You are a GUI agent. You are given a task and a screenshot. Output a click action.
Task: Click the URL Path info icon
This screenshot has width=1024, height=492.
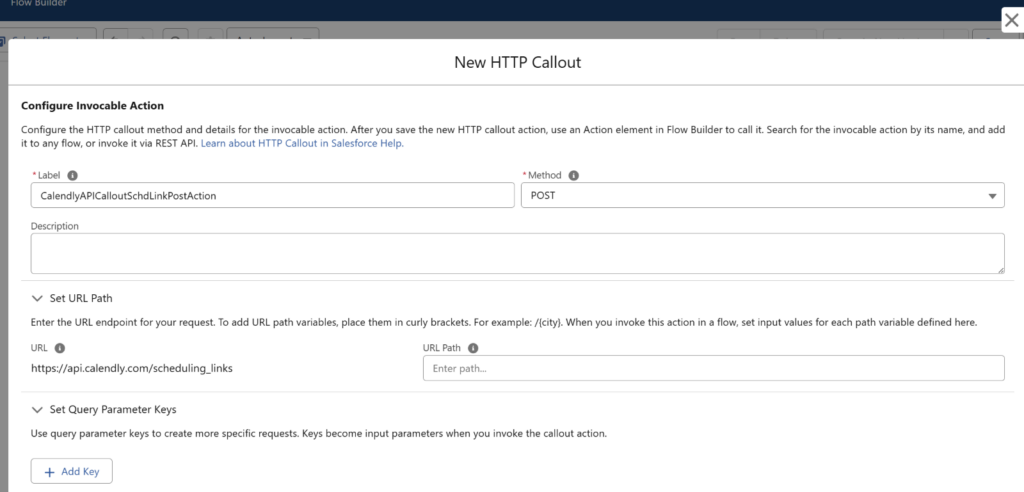473,348
